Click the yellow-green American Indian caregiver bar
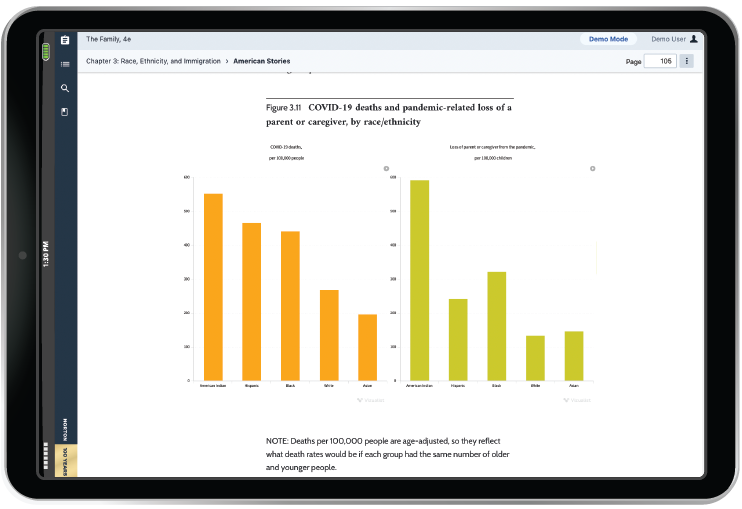742x509 pixels. 419,280
